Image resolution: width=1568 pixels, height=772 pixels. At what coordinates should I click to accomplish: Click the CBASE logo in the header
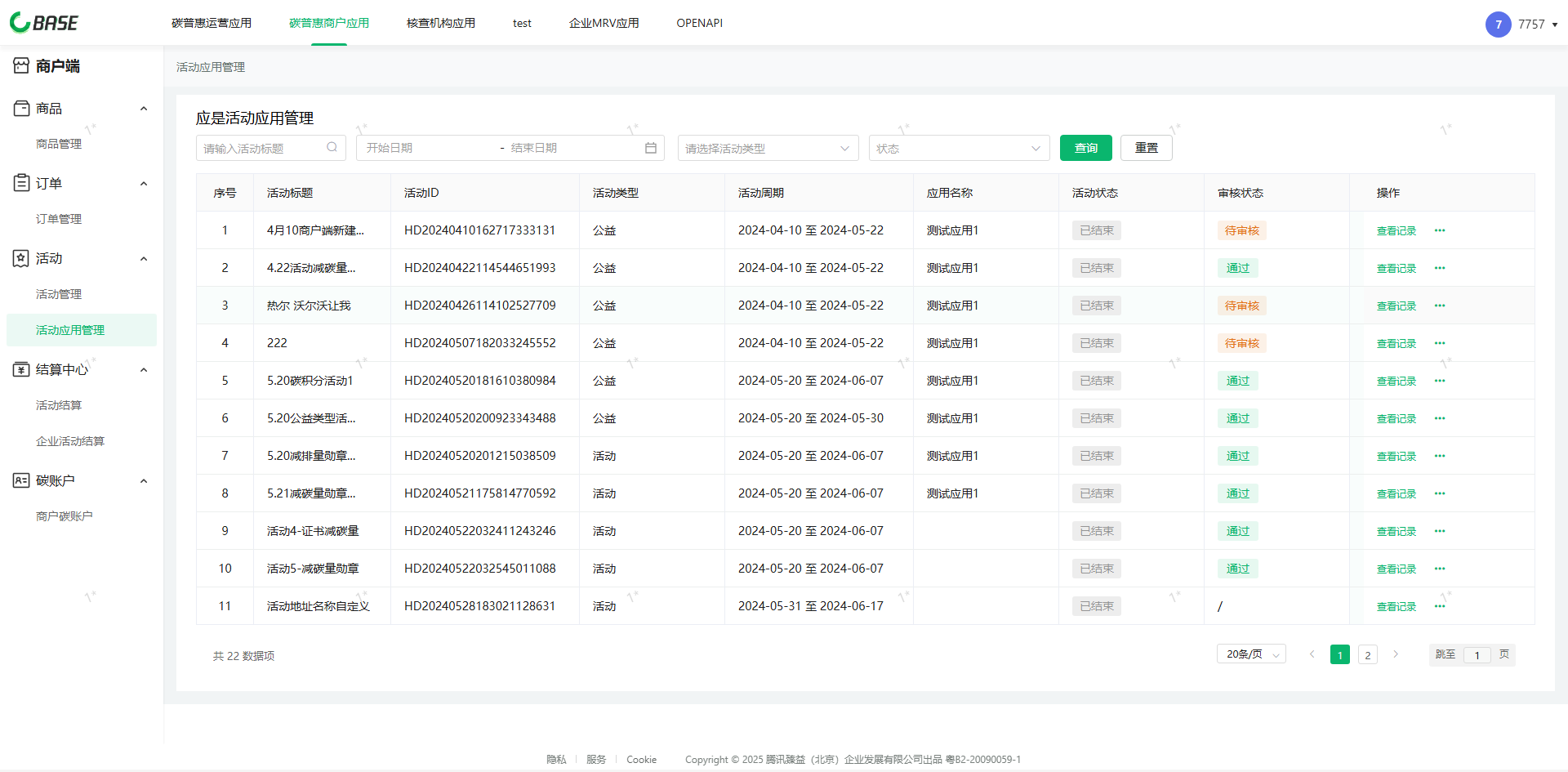(44, 23)
